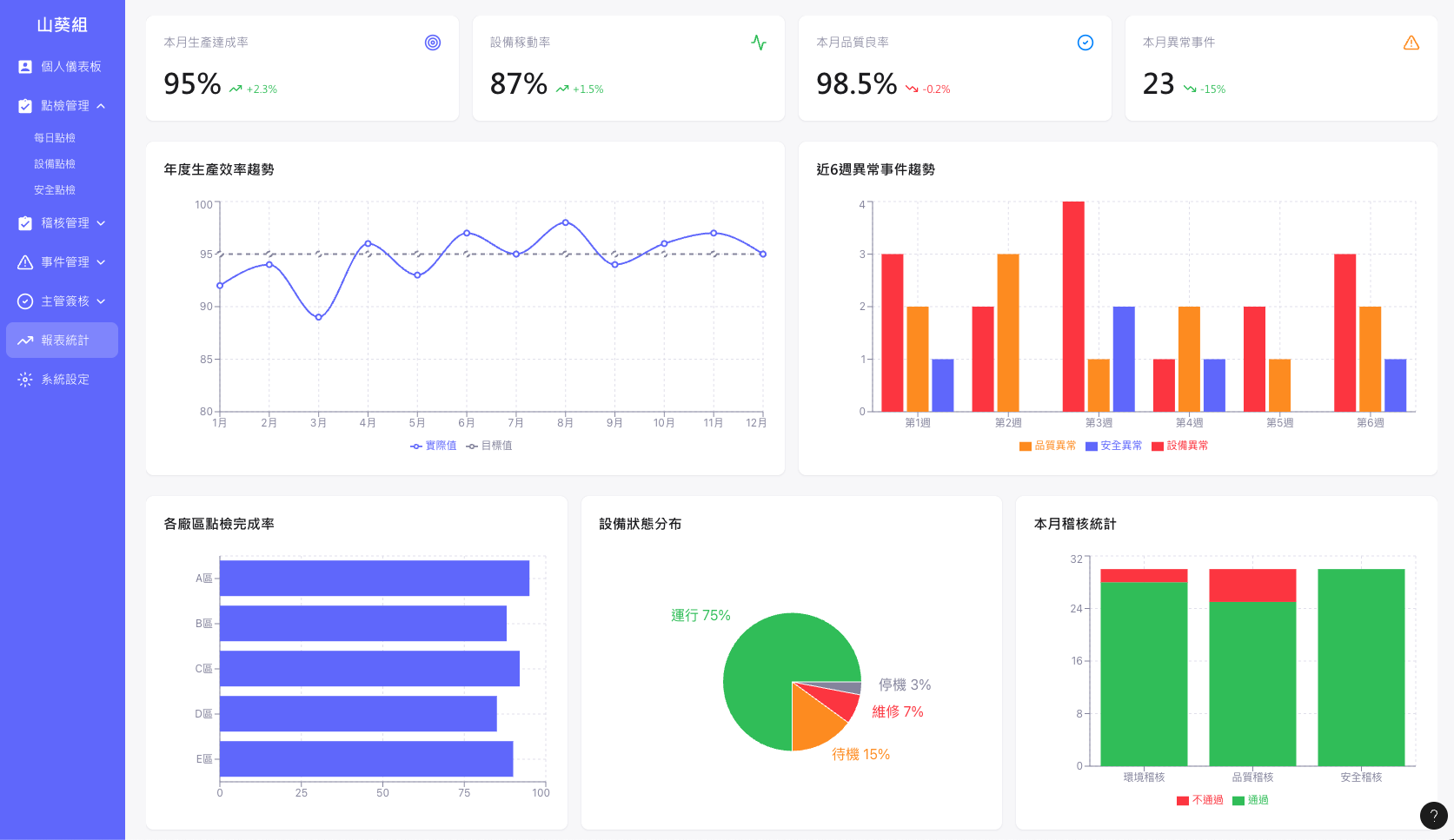Click the 安全稽核 green bar
The width and height of the screenshot is (1454, 840).
pyautogui.click(x=1361, y=667)
